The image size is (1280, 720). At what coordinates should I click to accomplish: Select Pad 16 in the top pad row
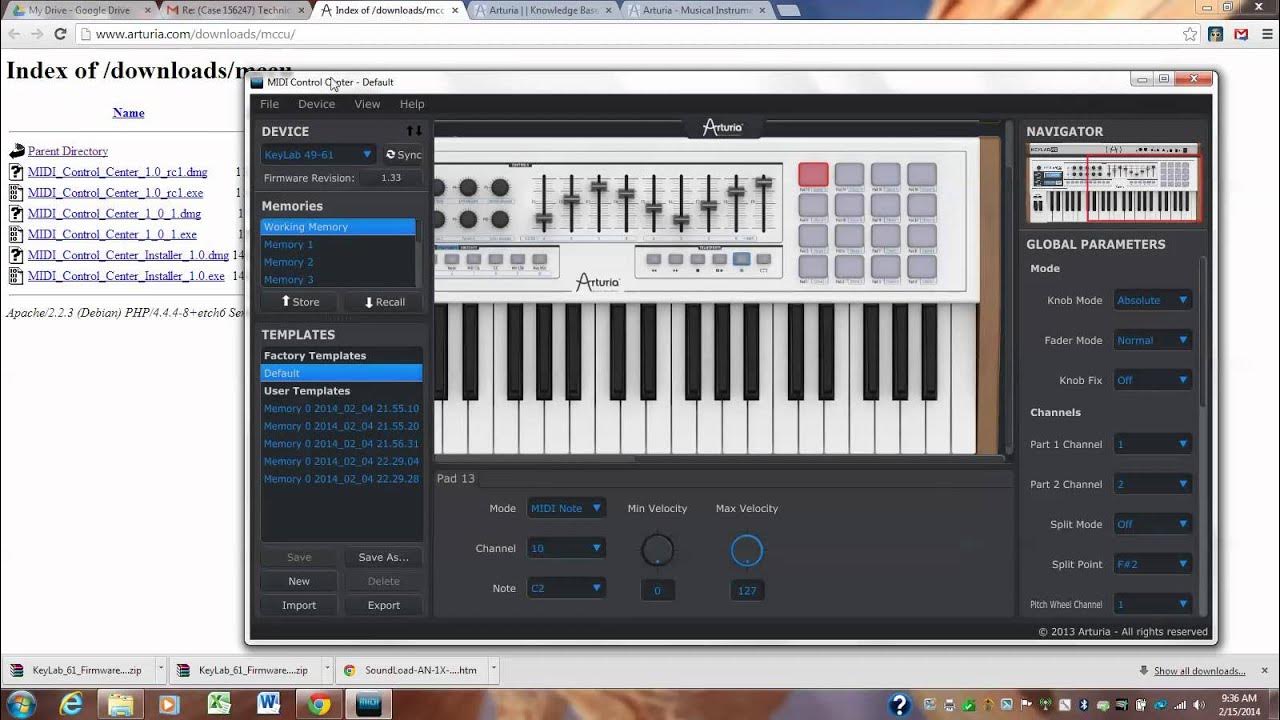(921, 175)
